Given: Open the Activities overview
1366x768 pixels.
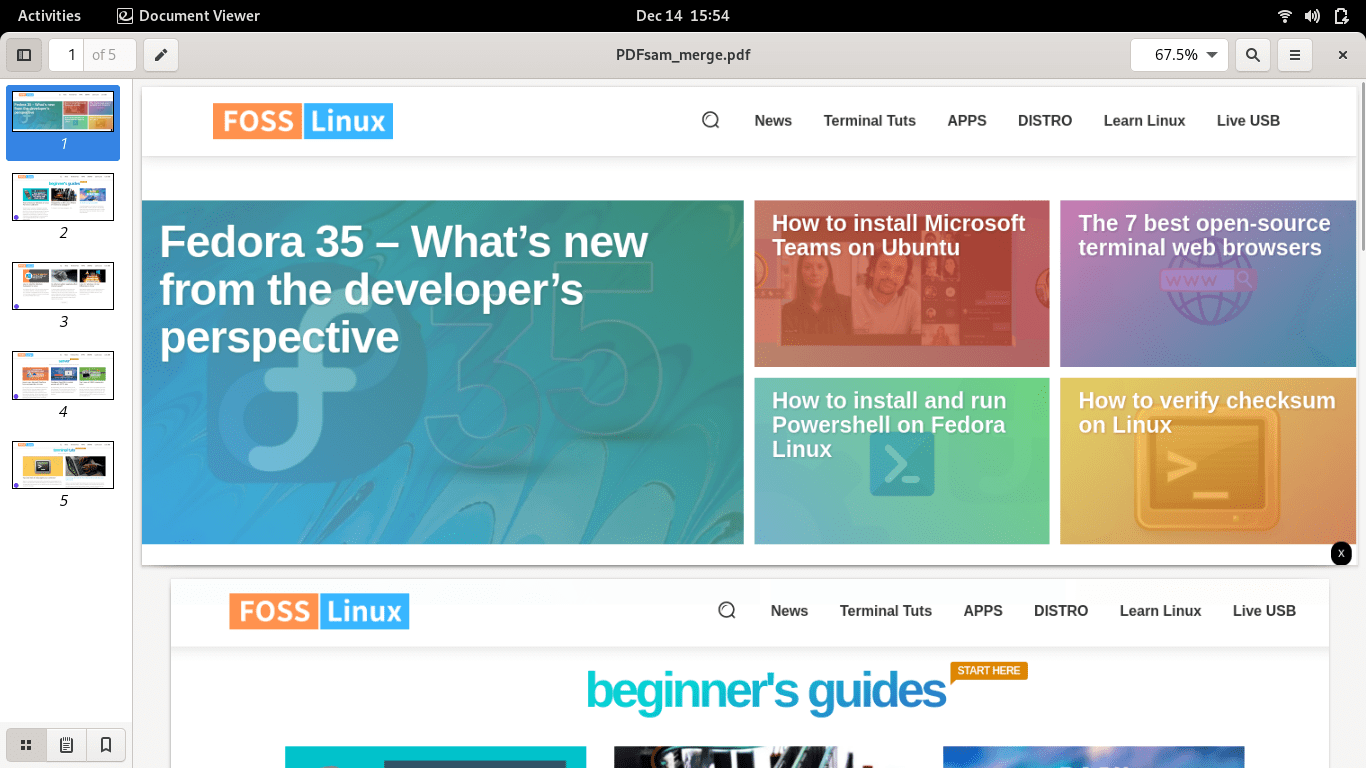Looking at the screenshot, I should click(x=49, y=15).
